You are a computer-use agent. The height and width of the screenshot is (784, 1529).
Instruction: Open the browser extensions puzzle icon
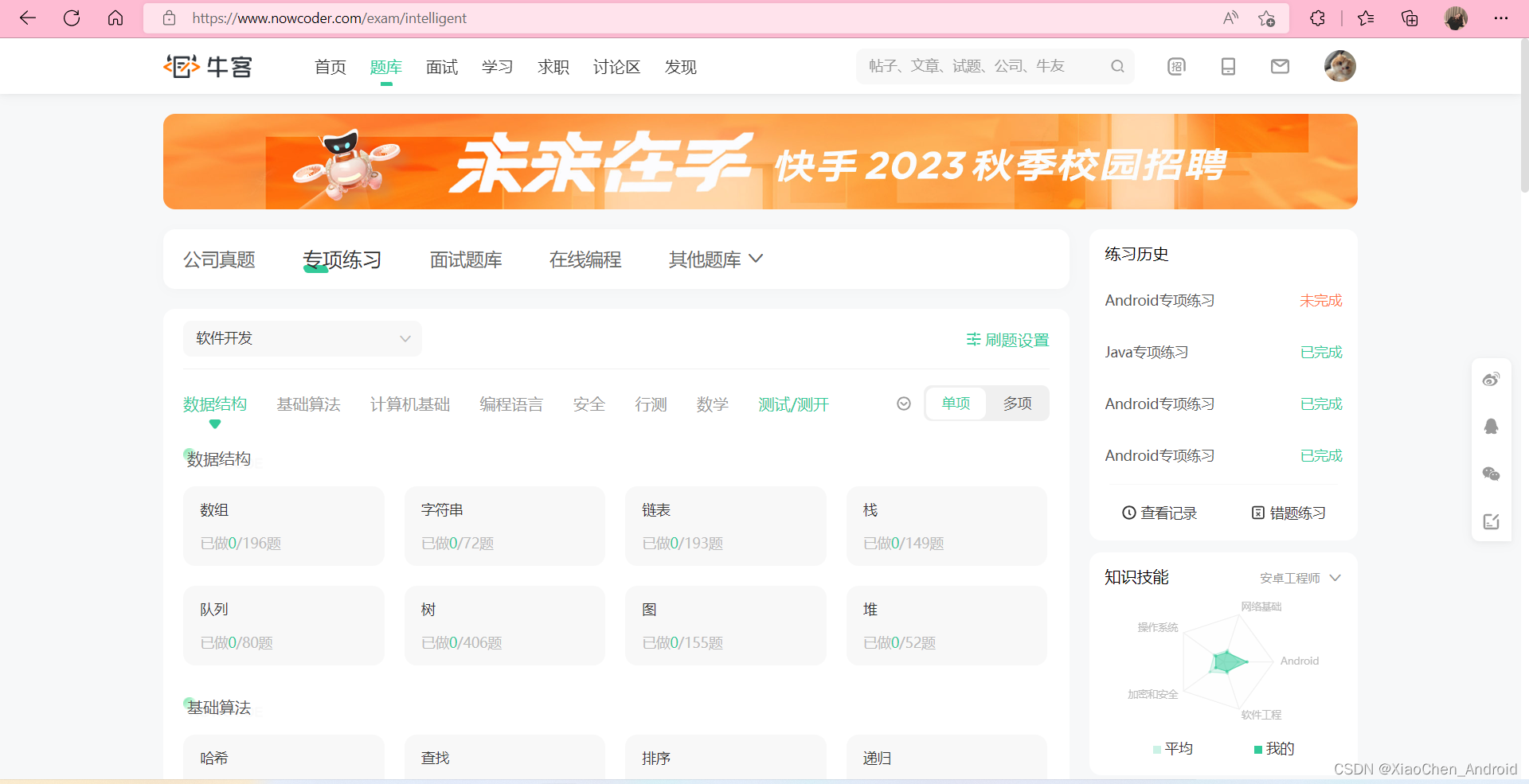pos(1317,18)
